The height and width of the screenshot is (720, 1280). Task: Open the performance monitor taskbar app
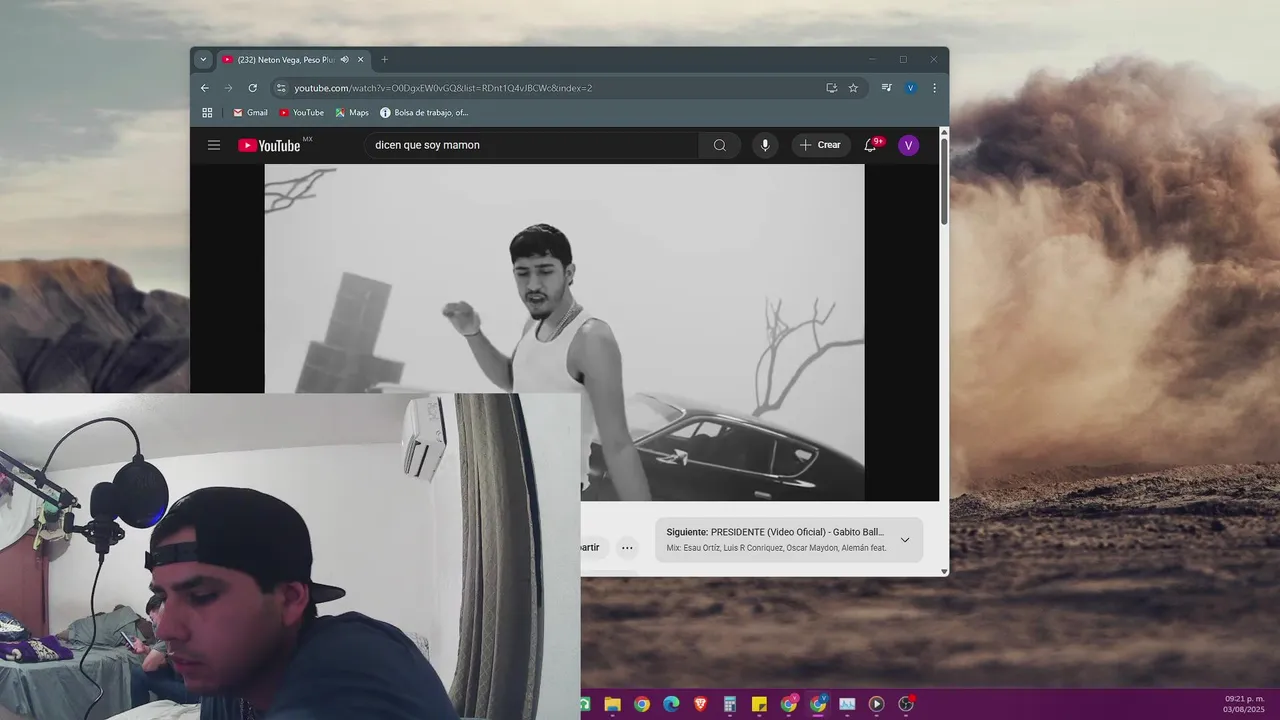tap(847, 704)
